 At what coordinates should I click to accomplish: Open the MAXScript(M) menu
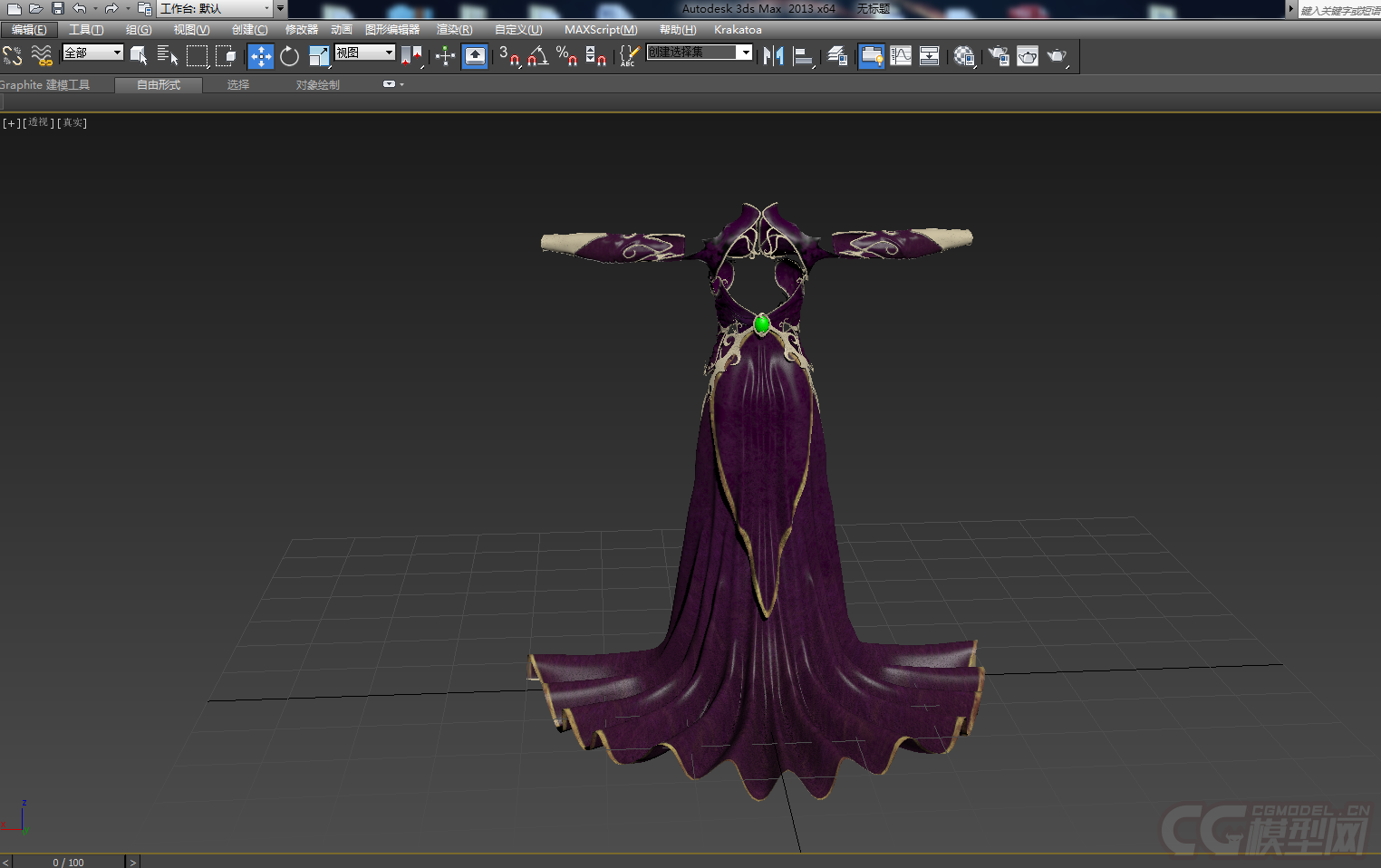pos(601,30)
